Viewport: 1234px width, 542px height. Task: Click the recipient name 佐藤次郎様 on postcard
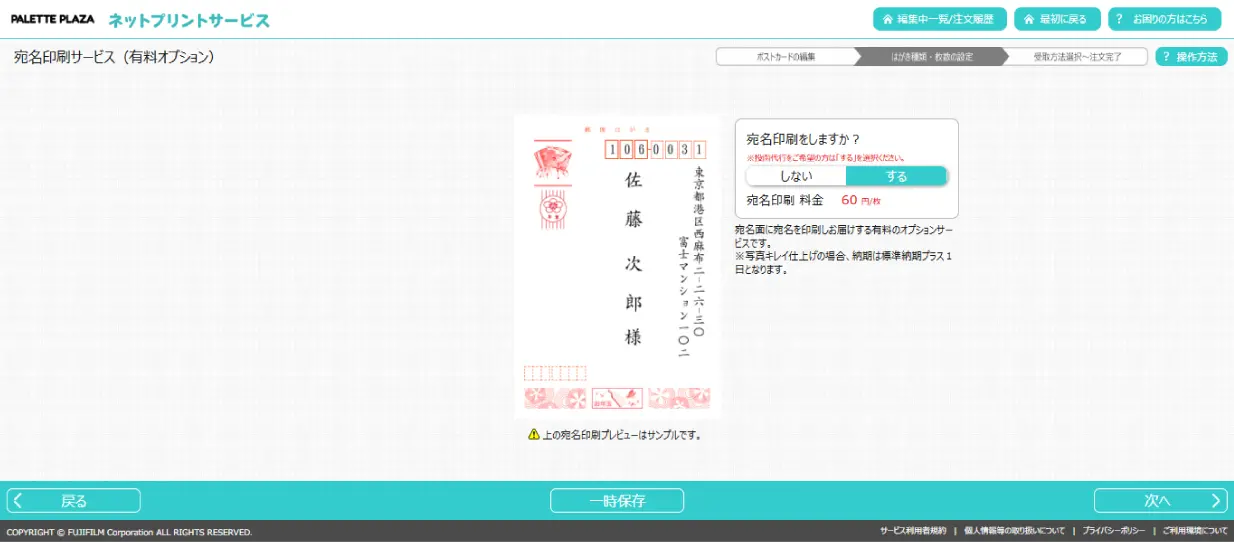[x=633, y=258]
